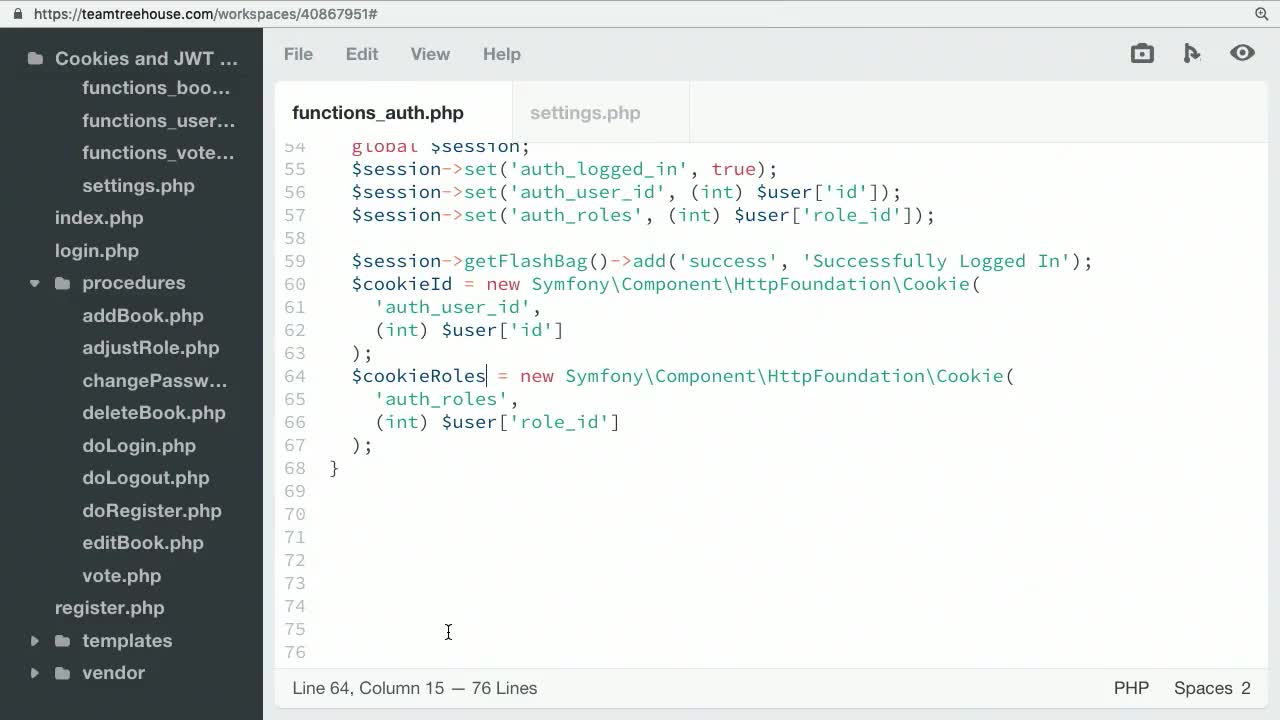Open editBook.php file
This screenshot has height=720, width=1280.
pos(143,543)
